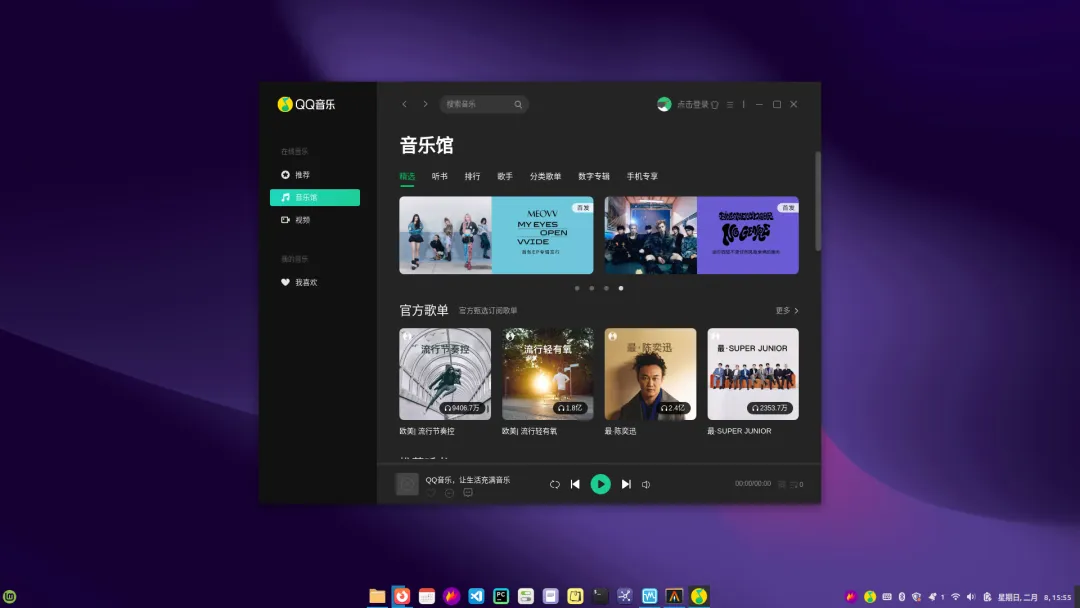Like the current song with the heart

[x=430, y=493]
